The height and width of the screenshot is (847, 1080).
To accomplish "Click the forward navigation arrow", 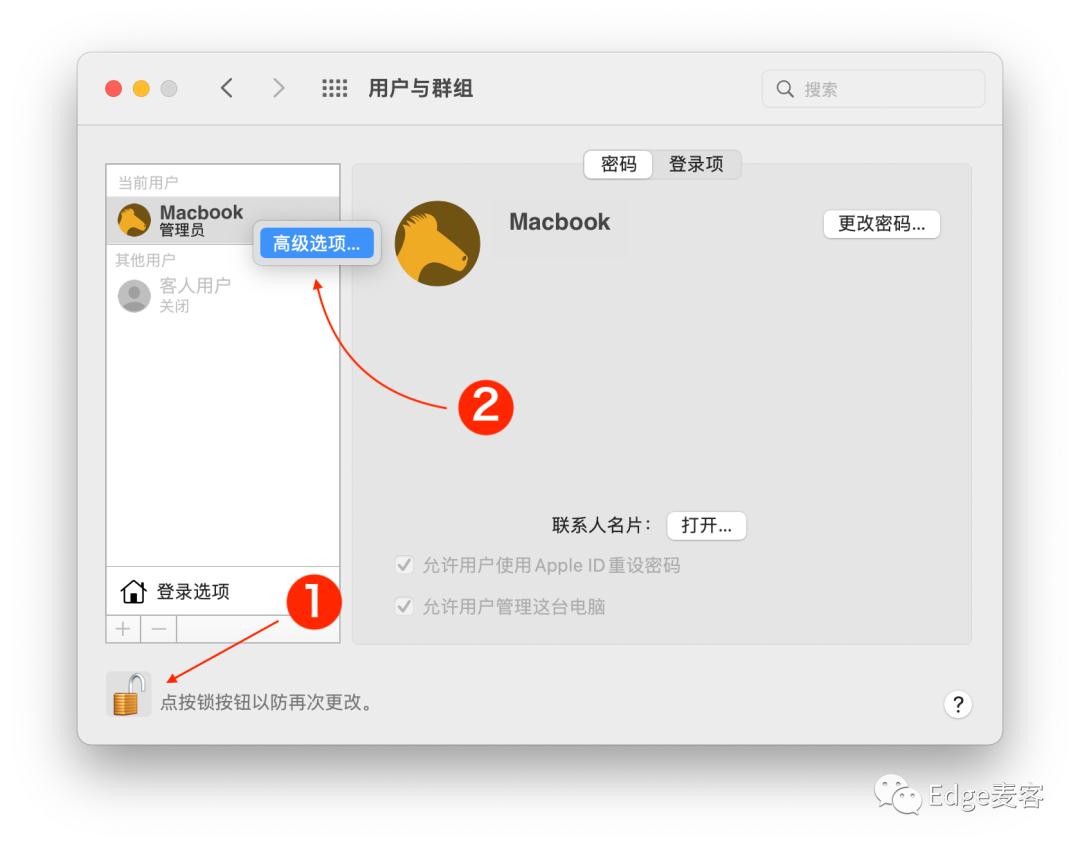I will coord(279,88).
